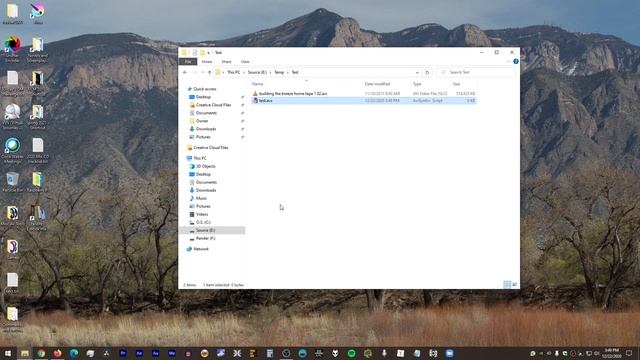Open File Explorer from the taskbar
Viewport: 640px width, 360px height.
click(25, 353)
